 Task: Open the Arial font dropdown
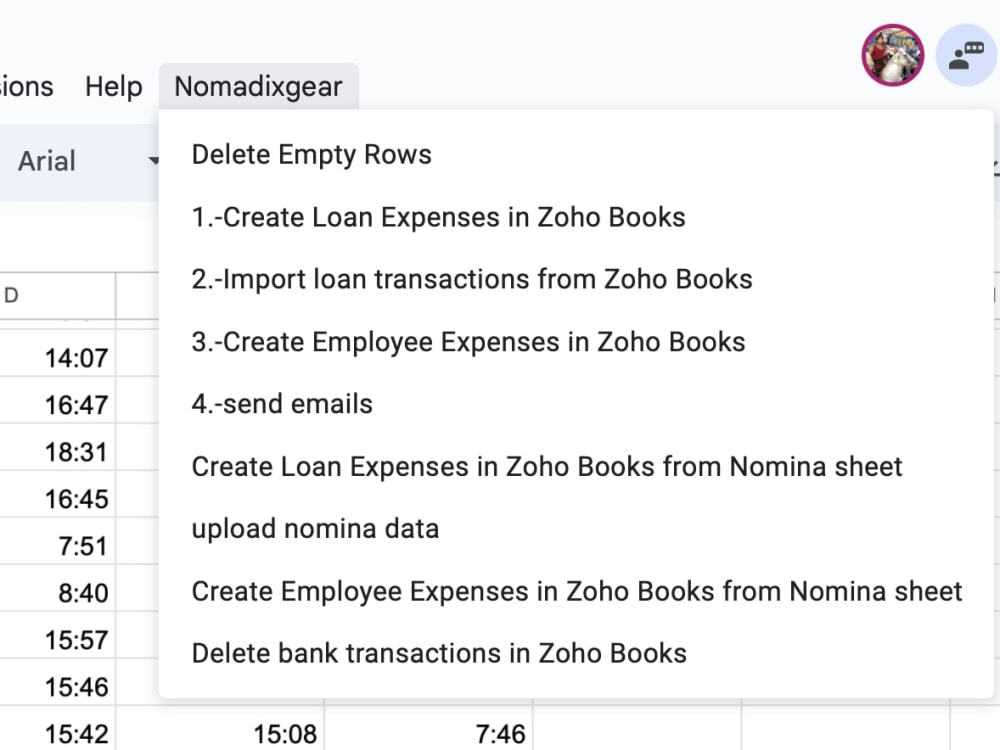pyautogui.click(x=85, y=161)
